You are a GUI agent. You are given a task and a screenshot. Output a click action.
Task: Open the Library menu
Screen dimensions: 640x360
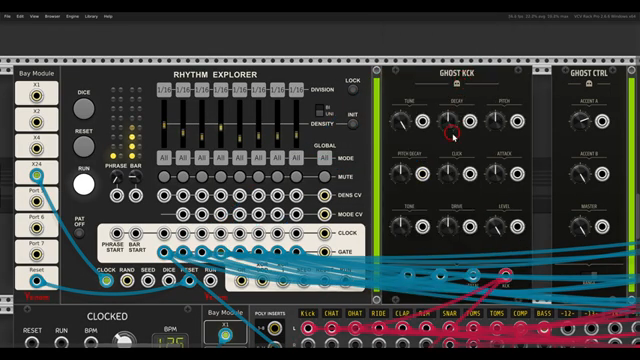(91, 16)
